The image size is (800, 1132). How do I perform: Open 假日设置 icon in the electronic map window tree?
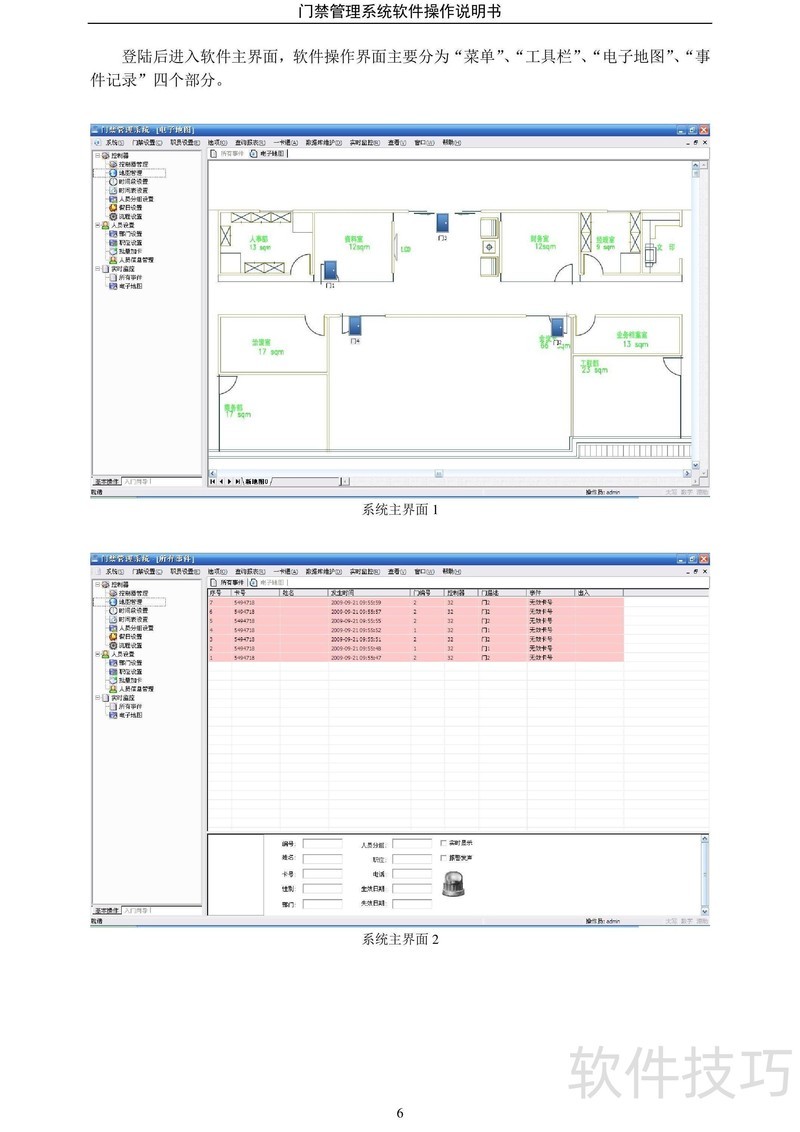[112, 208]
